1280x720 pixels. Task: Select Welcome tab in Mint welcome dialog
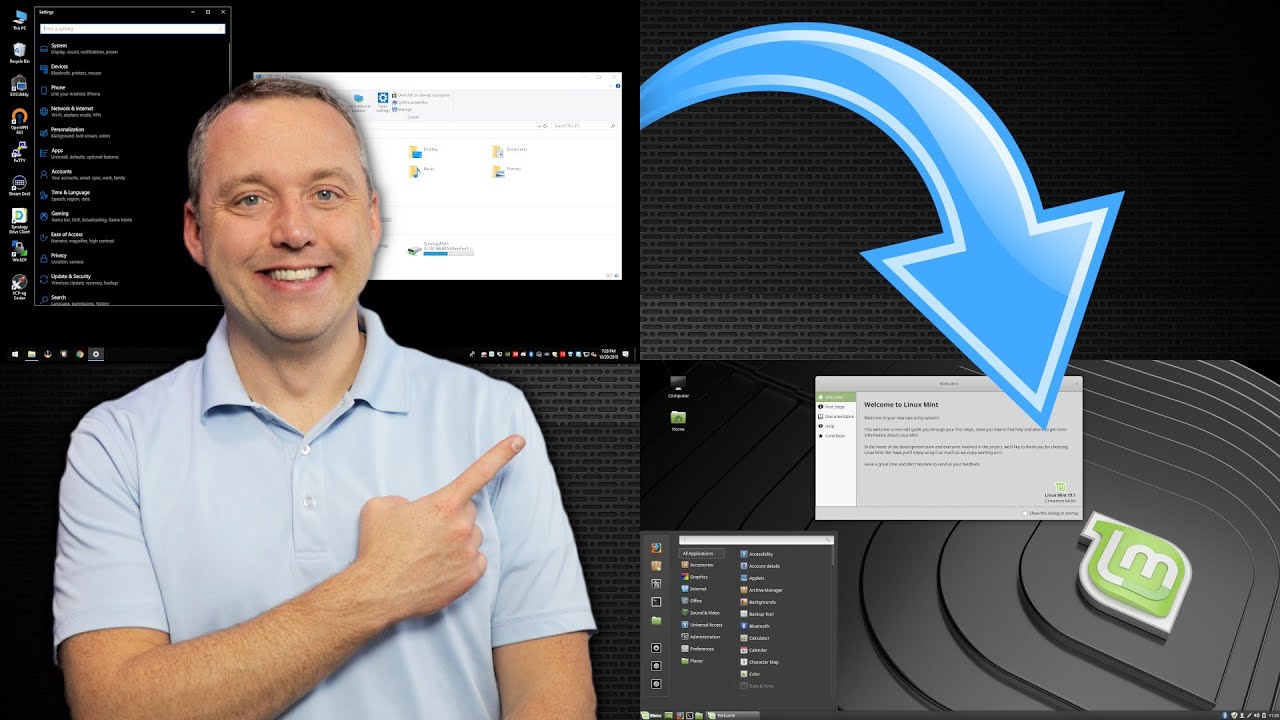coord(836,397)
